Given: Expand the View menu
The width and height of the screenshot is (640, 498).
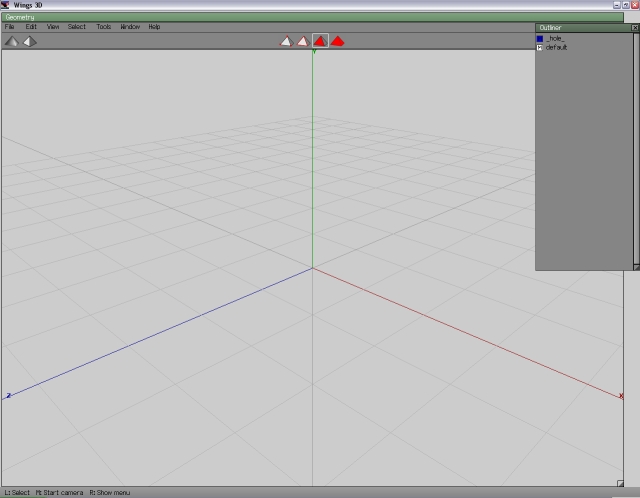Looking at the screenshot, I should point(53,27).
